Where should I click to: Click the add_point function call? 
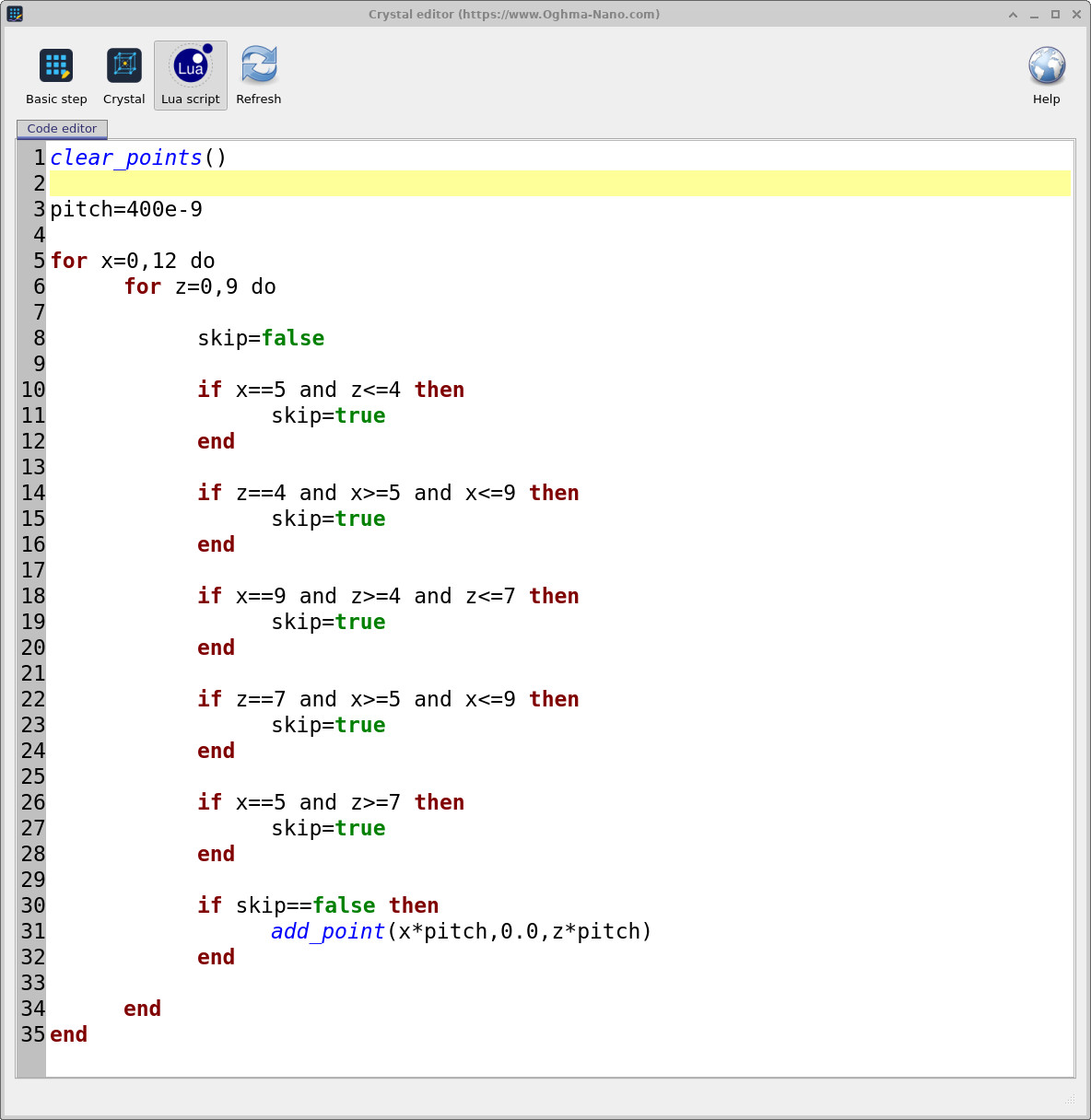coord(462,931)
